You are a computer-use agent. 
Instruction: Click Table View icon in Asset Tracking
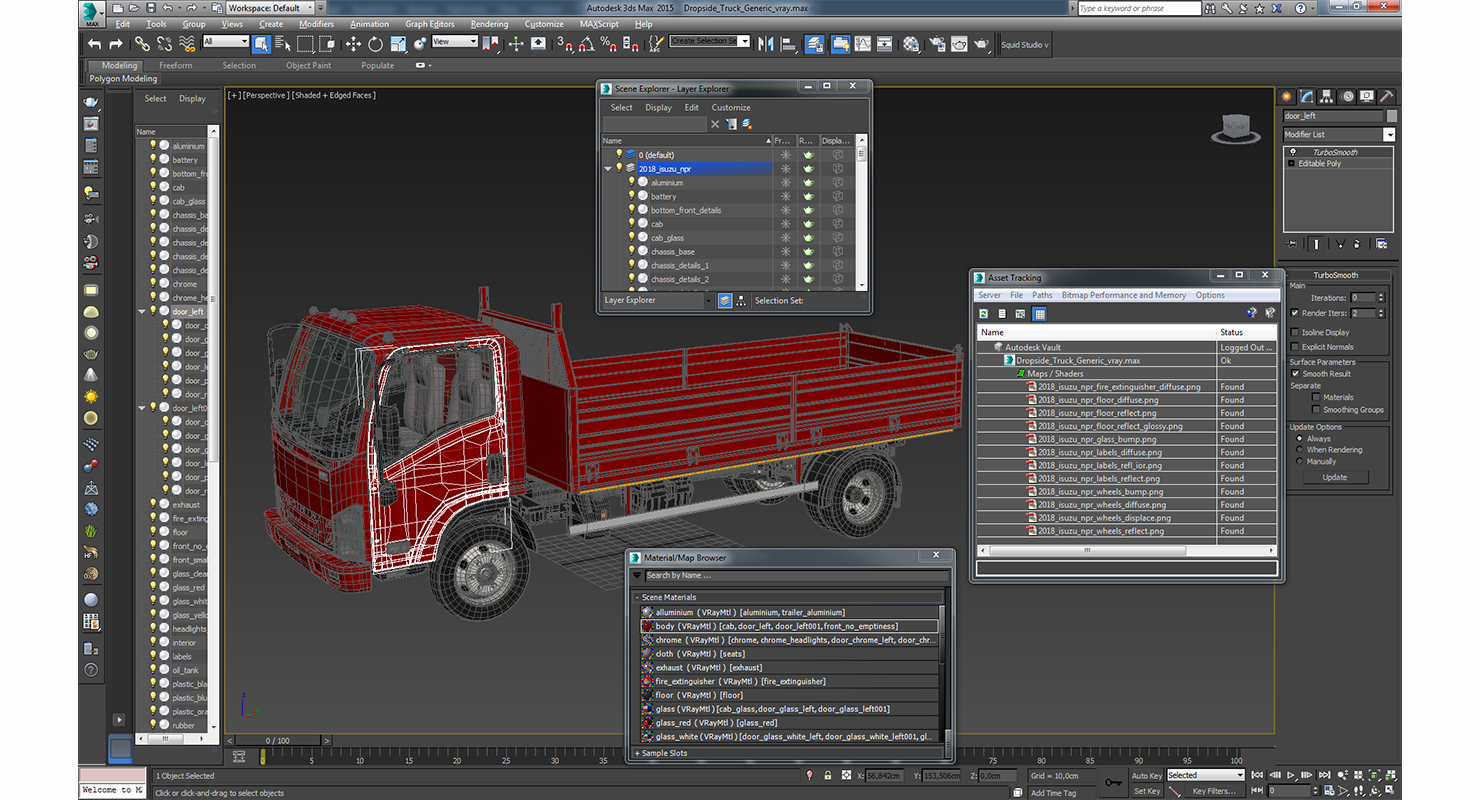pyautogui.click(x=1039, y=314)
